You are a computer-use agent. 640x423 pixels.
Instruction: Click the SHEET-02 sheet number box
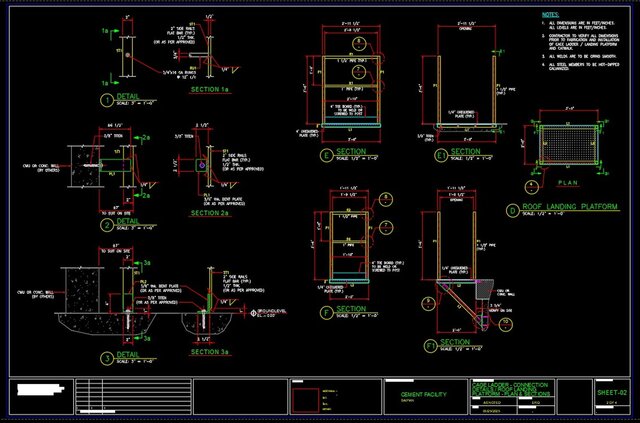[609, 394]
